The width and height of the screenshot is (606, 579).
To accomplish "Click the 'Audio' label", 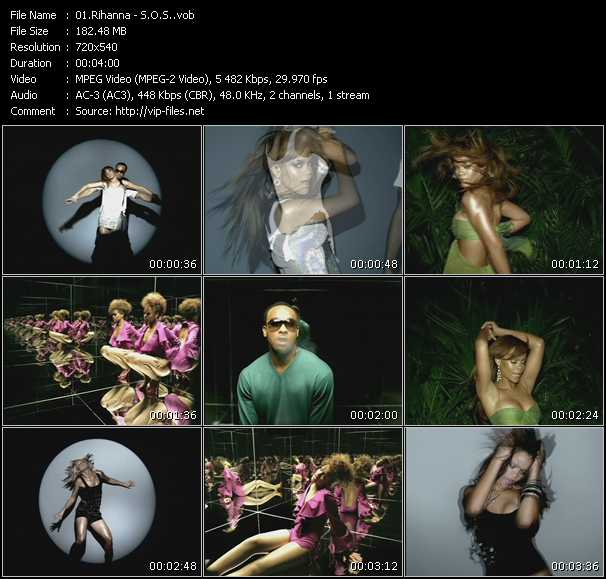I will coord(24,95).
